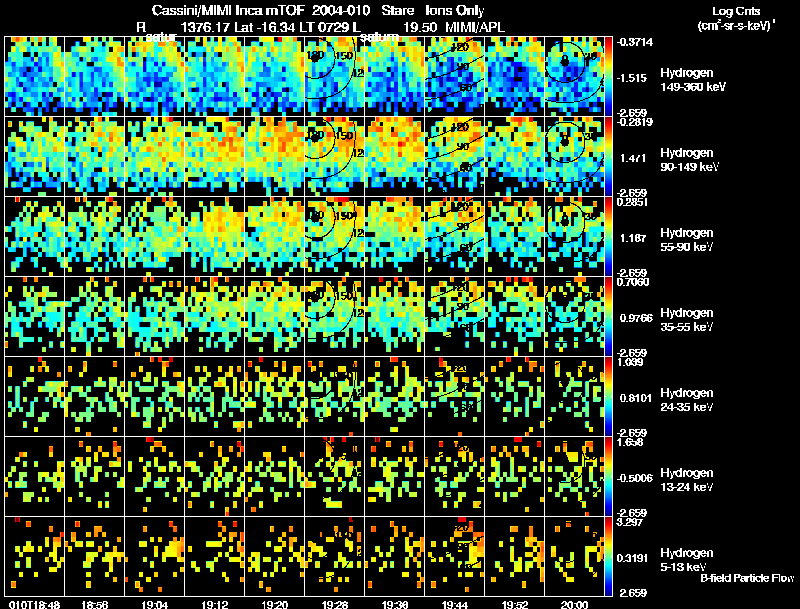
Task: Click the Hydrogen 5-13 keV color bar
Action: click(608, 556)
